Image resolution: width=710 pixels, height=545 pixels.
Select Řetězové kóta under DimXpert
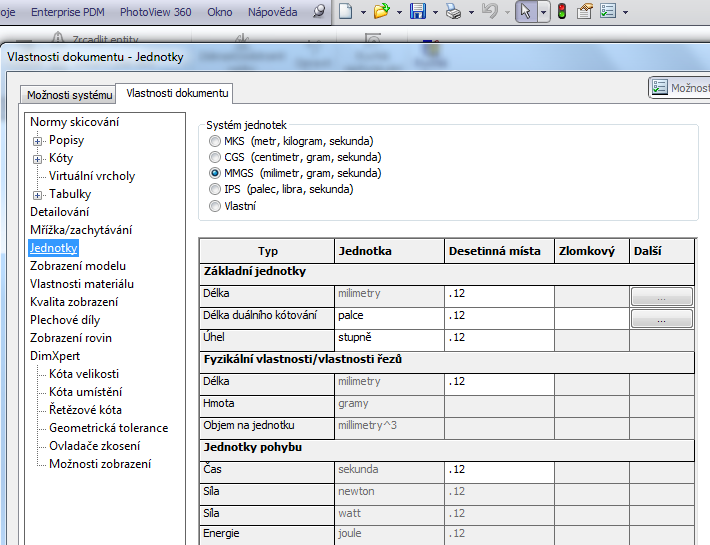click(85, 410)
